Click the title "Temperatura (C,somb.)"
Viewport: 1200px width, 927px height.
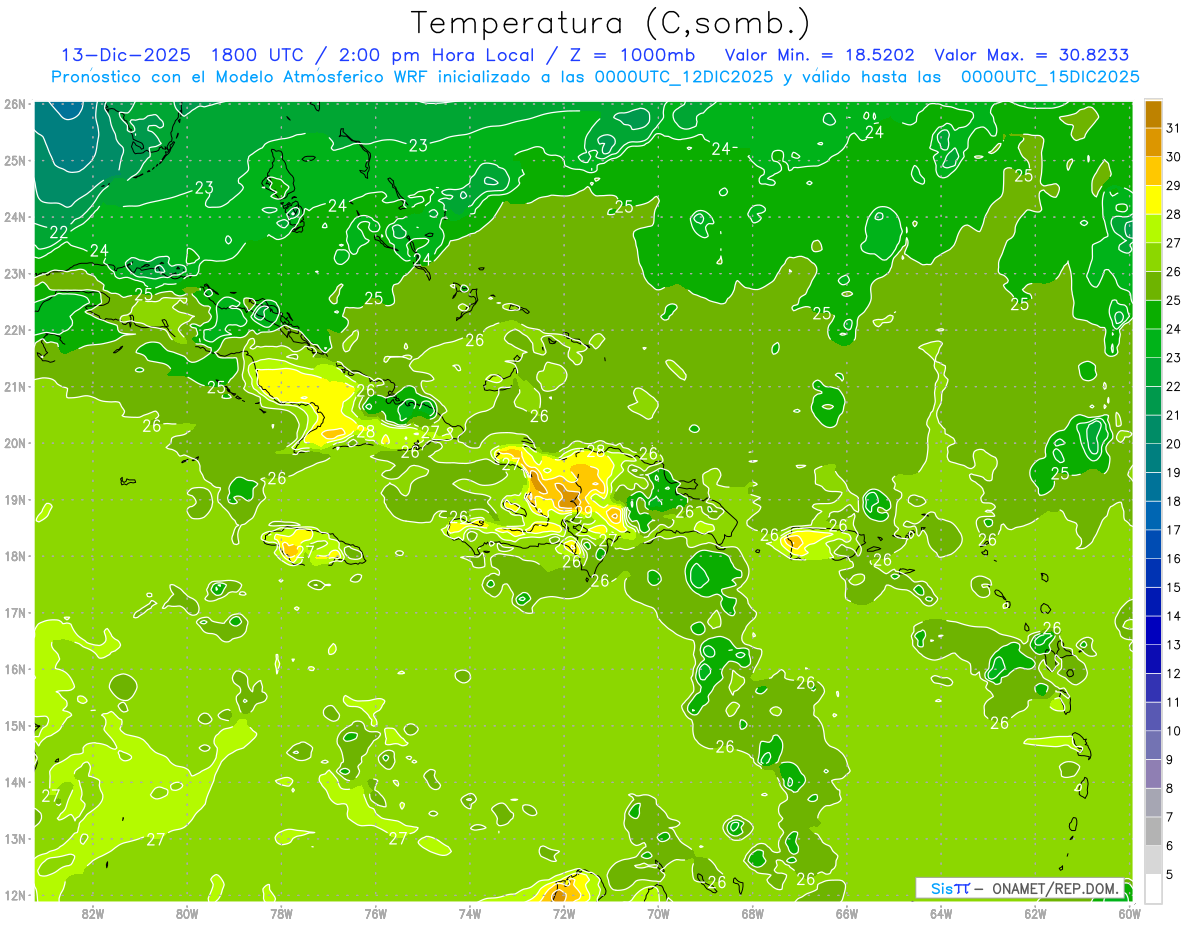611,23
